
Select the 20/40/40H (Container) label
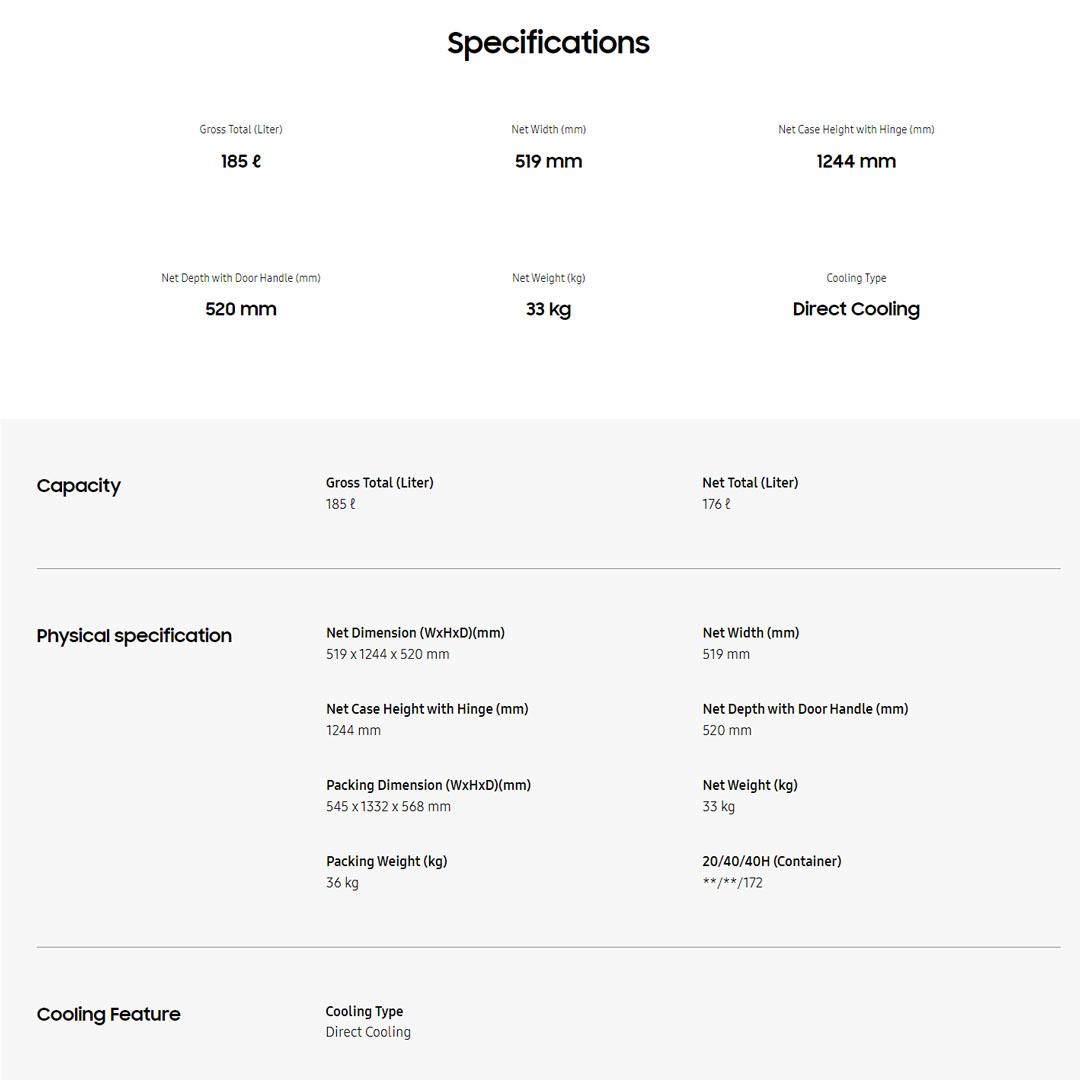pyautogui.click(x=772, y=861)
